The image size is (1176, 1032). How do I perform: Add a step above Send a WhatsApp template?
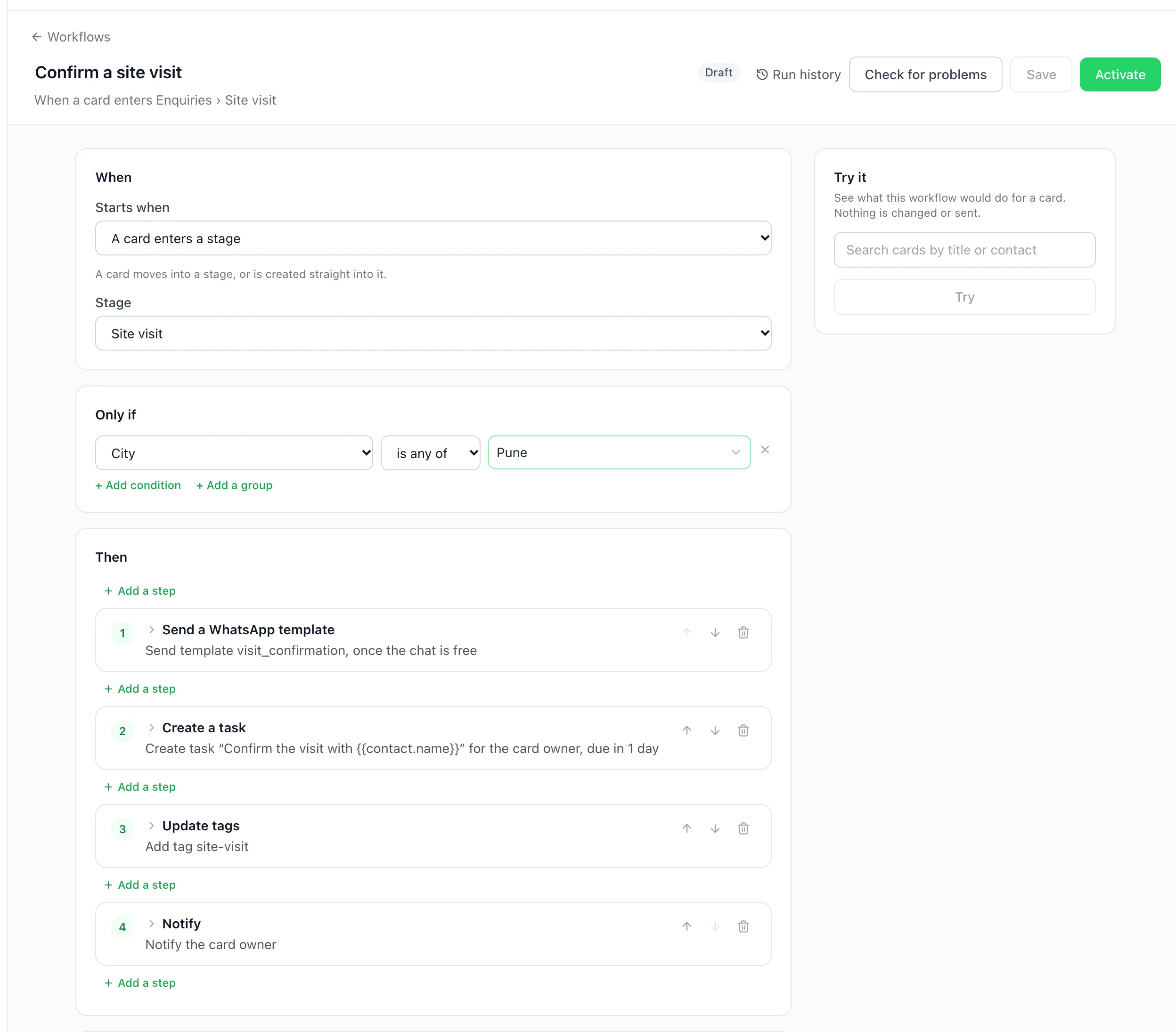[140, 591]
